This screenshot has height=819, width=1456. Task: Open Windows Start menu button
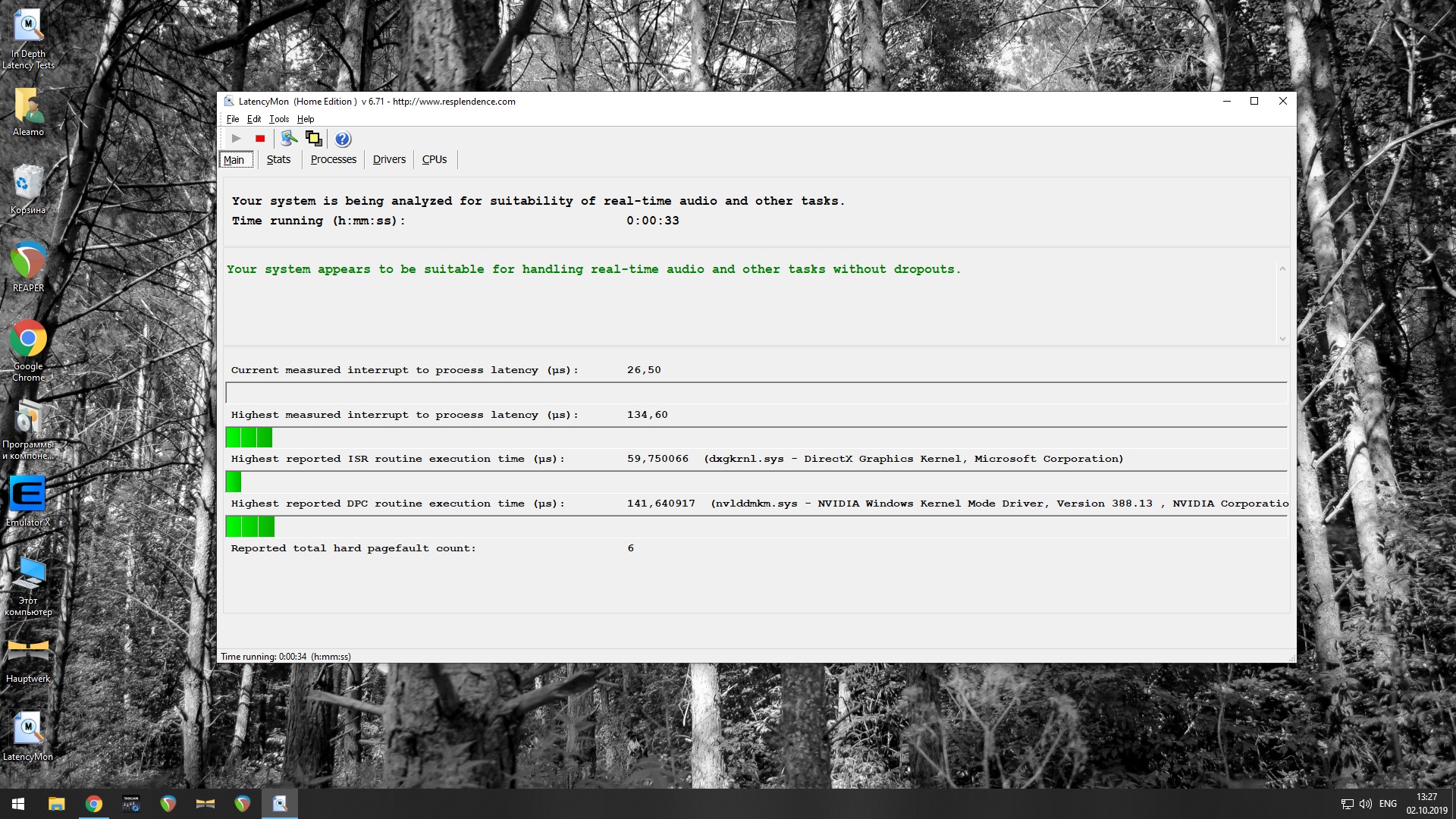click(x=18, y=804)
